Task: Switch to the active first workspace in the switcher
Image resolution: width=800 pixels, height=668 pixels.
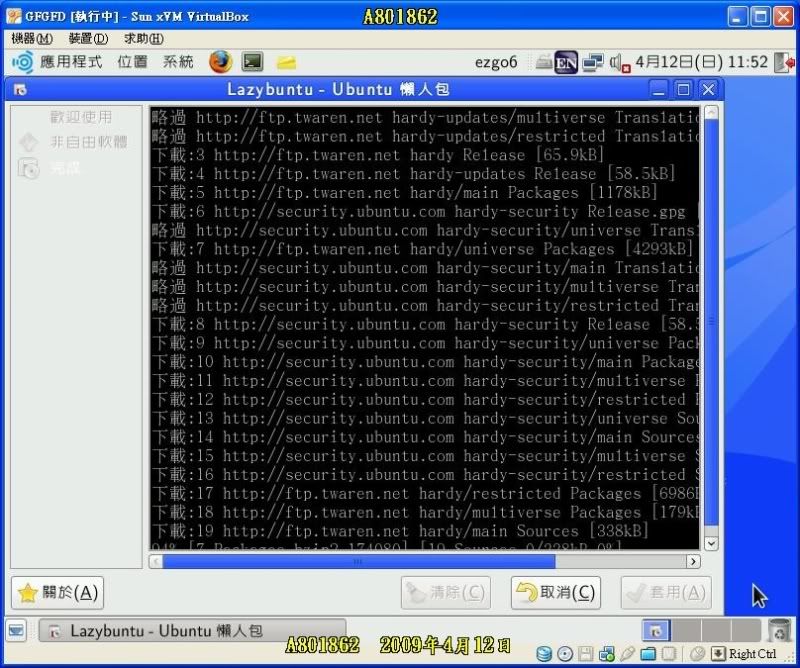Action: 656,631
